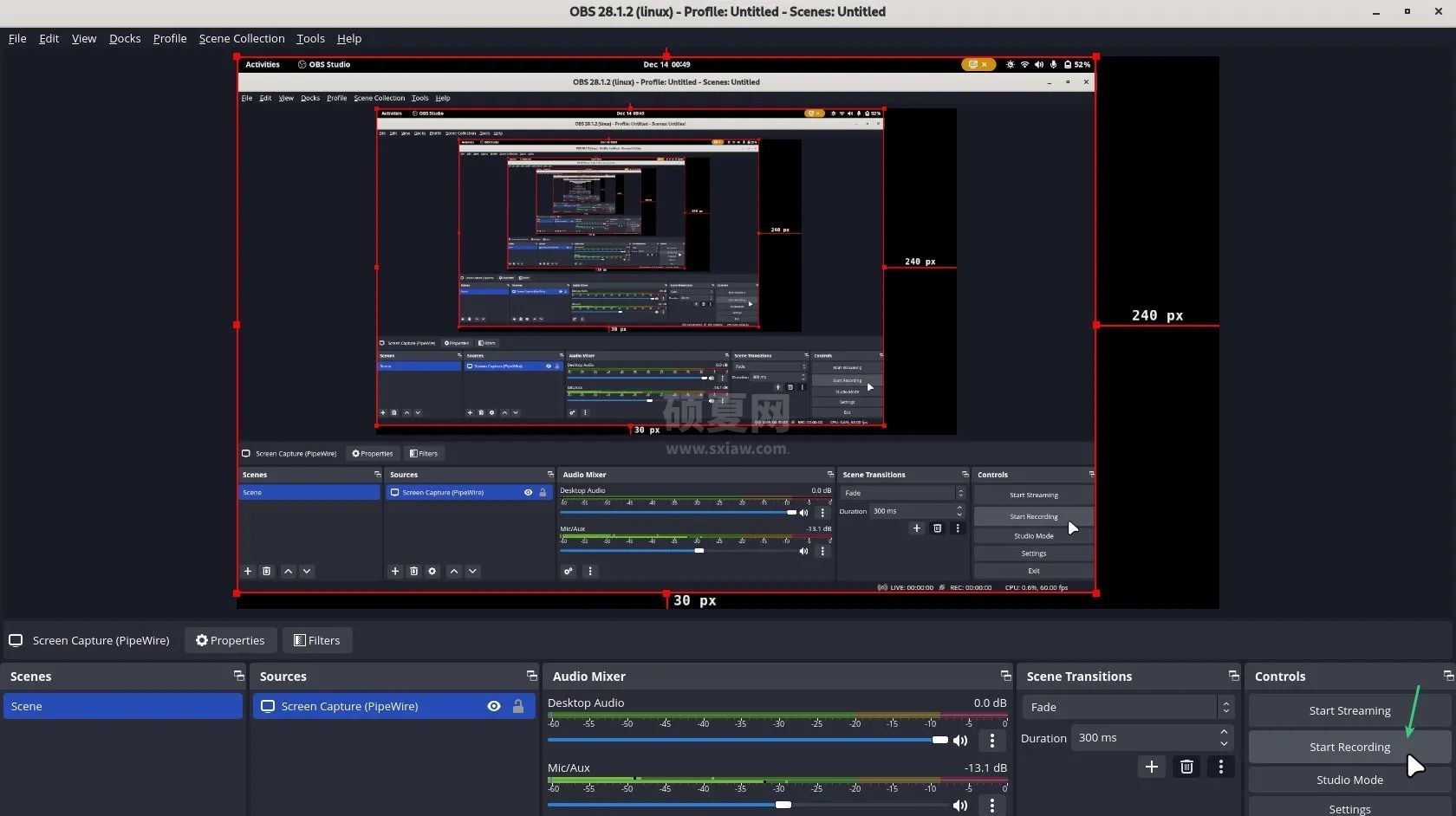1456x816 pixels.
Task: Click Start Recording in Controls
Action: pyautogui.click(x=1349, y=747)
